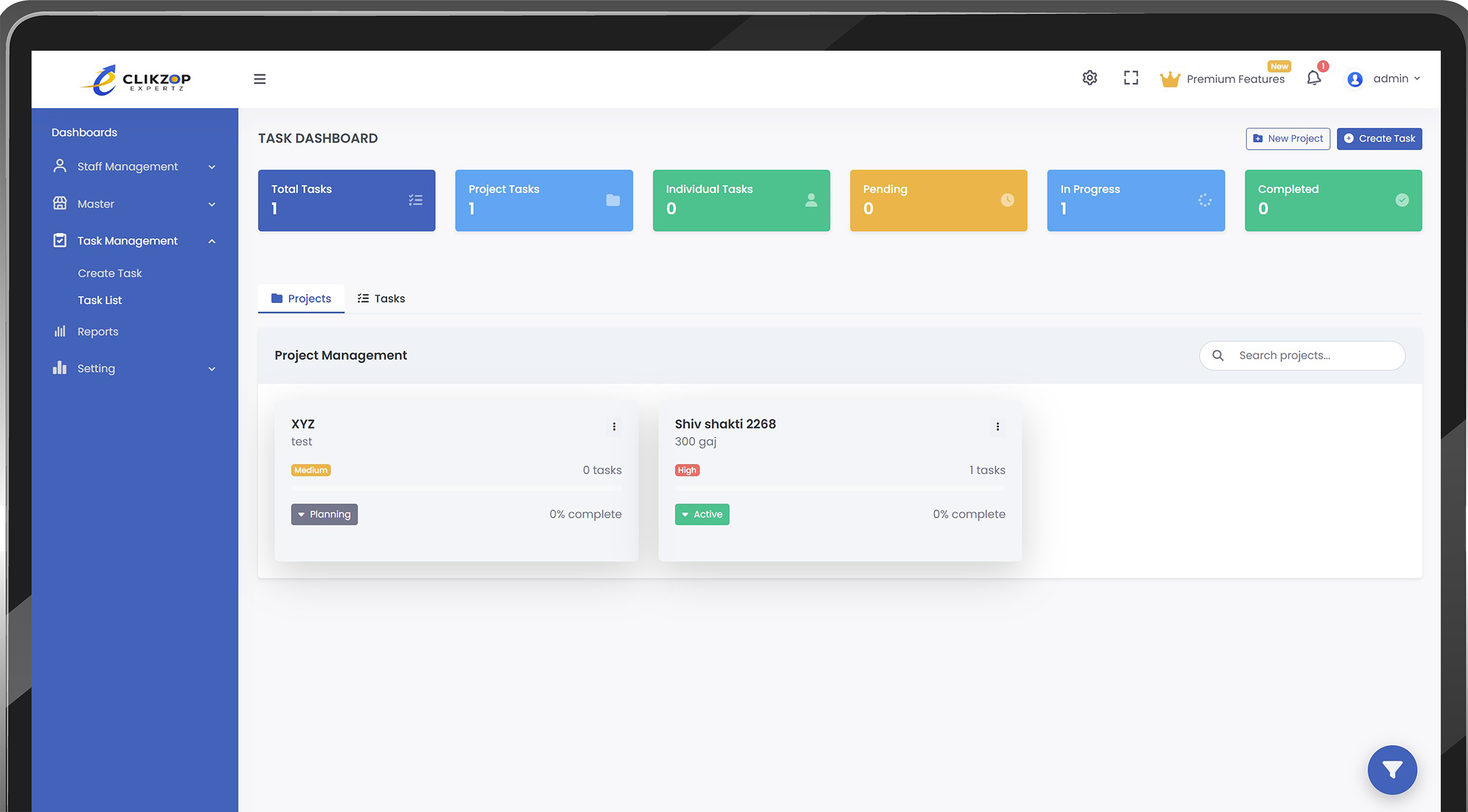Open notifications via the bell icon

1314,78
